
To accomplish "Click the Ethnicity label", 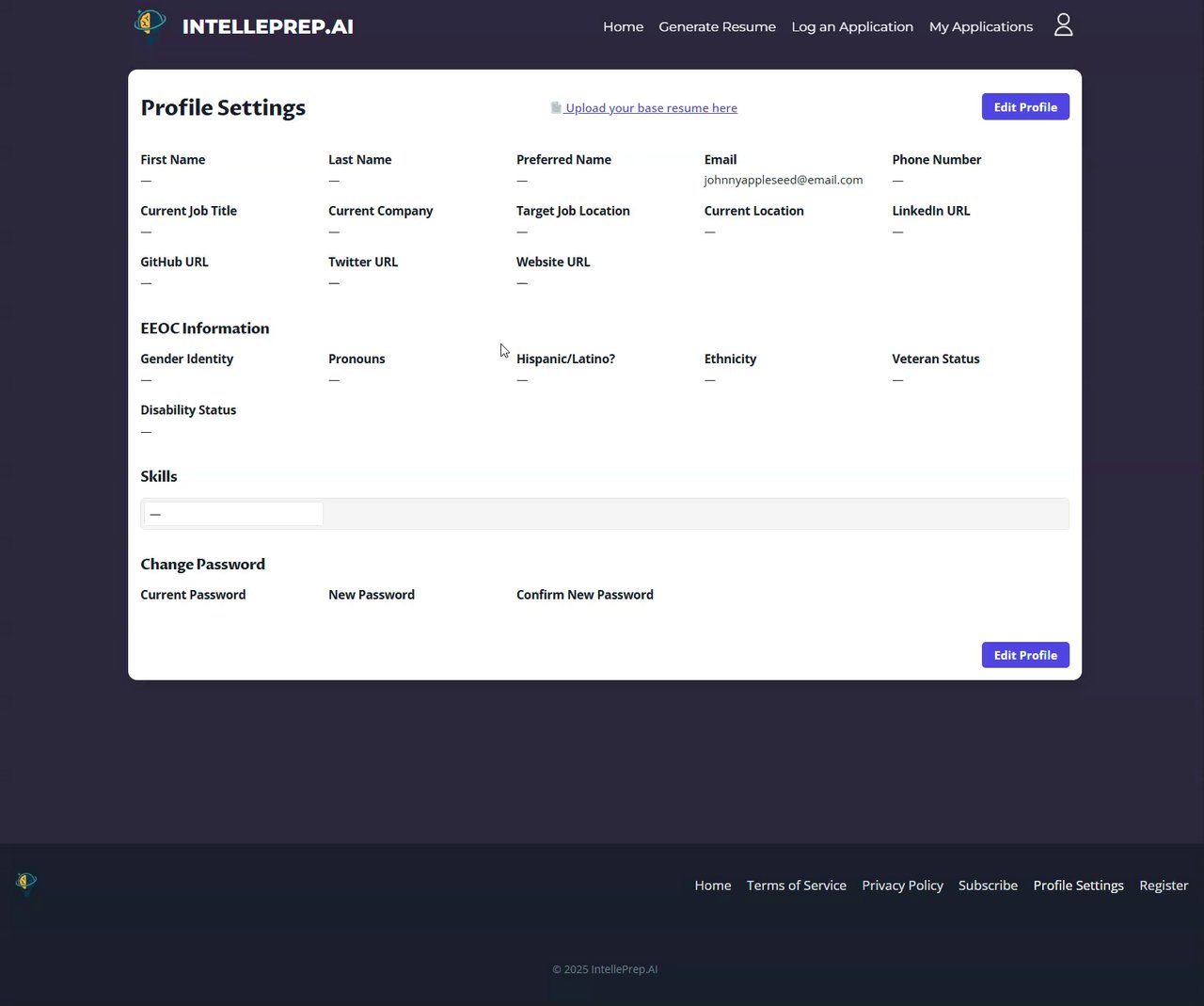I will click(x=730, y=359).
